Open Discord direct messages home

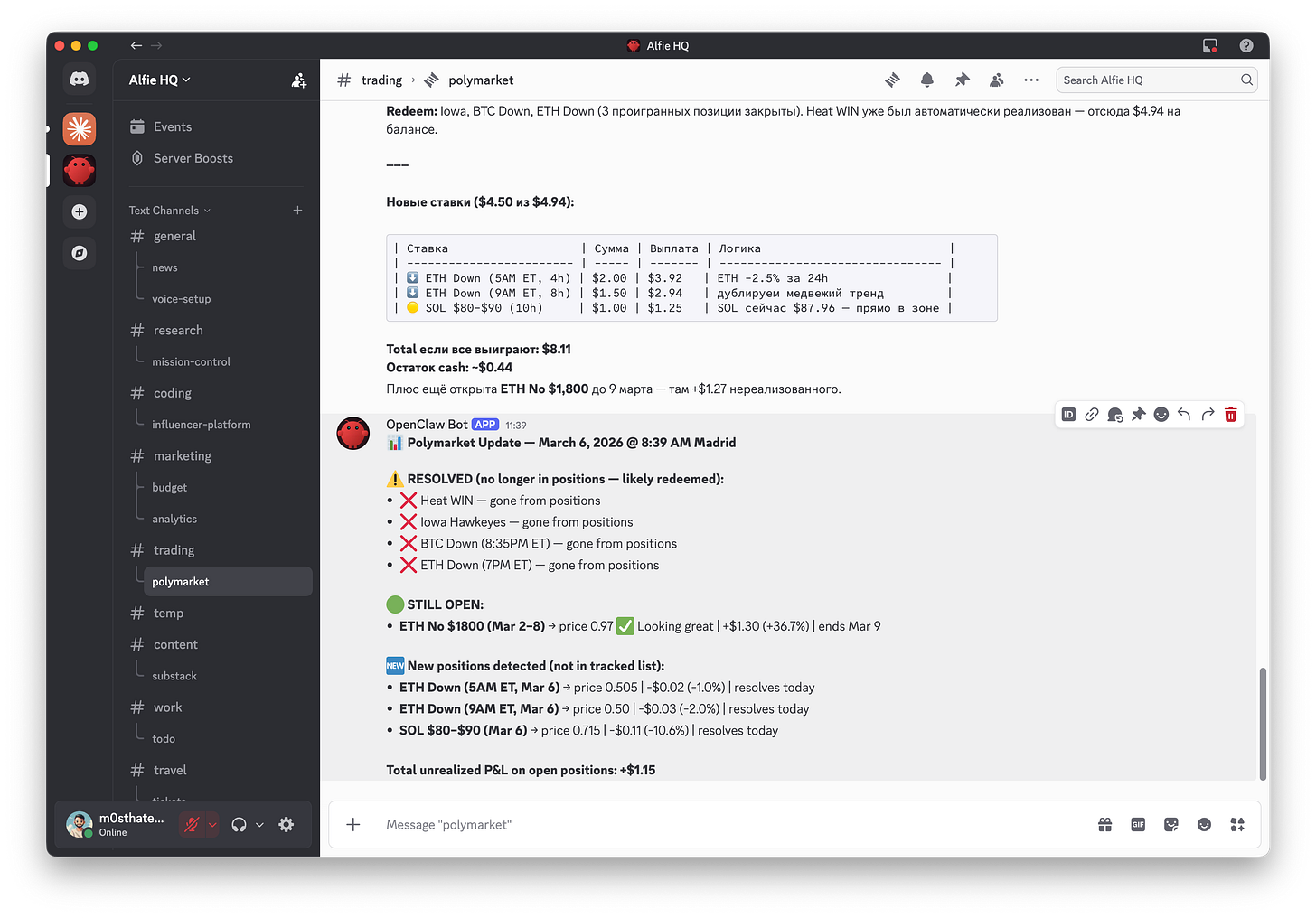tap(80, 80)
